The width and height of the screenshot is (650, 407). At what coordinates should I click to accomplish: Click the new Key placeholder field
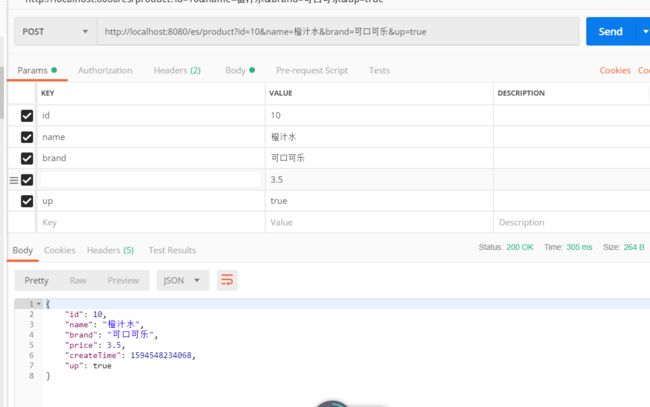150,223
